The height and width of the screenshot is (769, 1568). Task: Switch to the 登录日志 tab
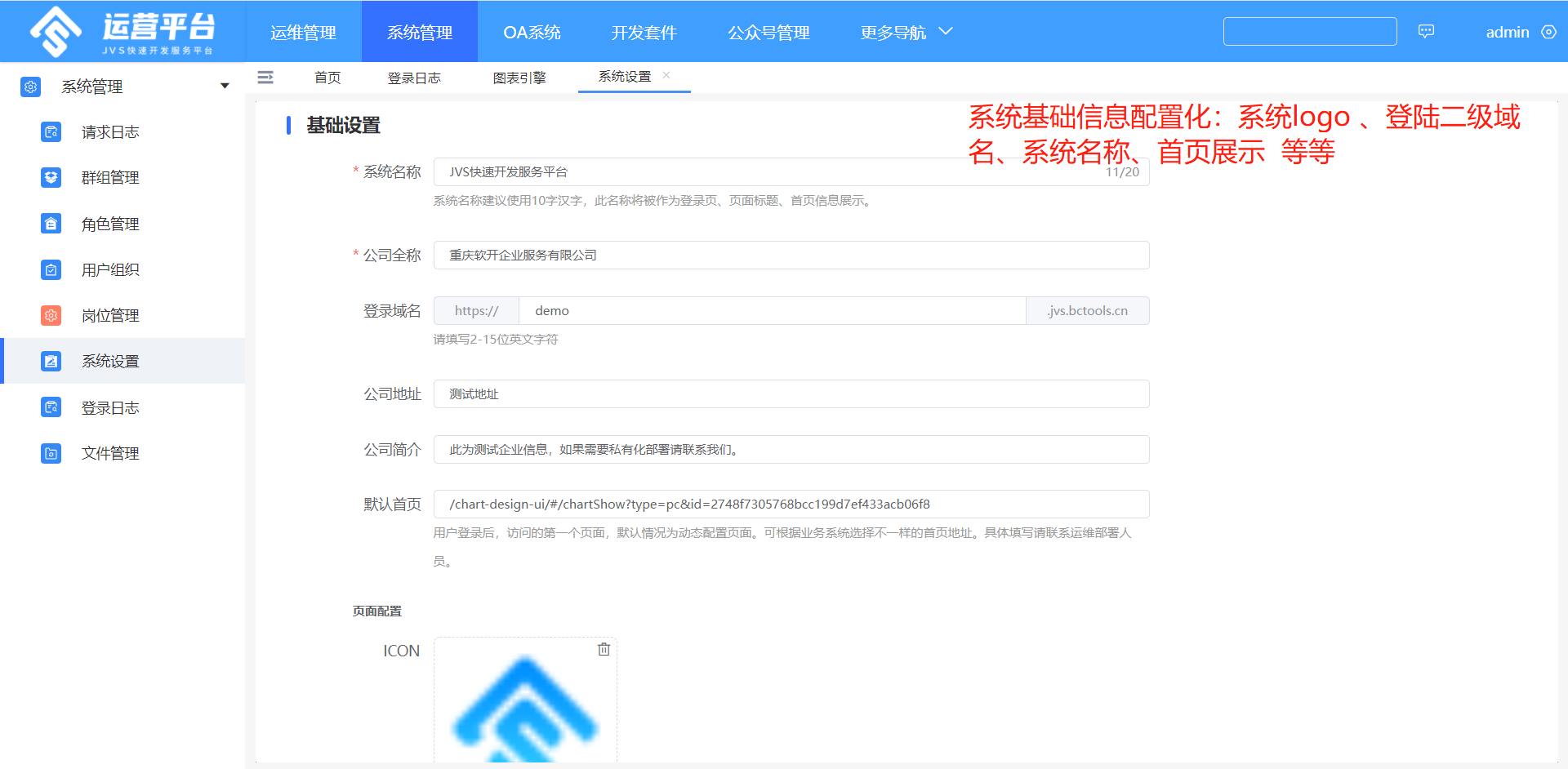[414, 78]
